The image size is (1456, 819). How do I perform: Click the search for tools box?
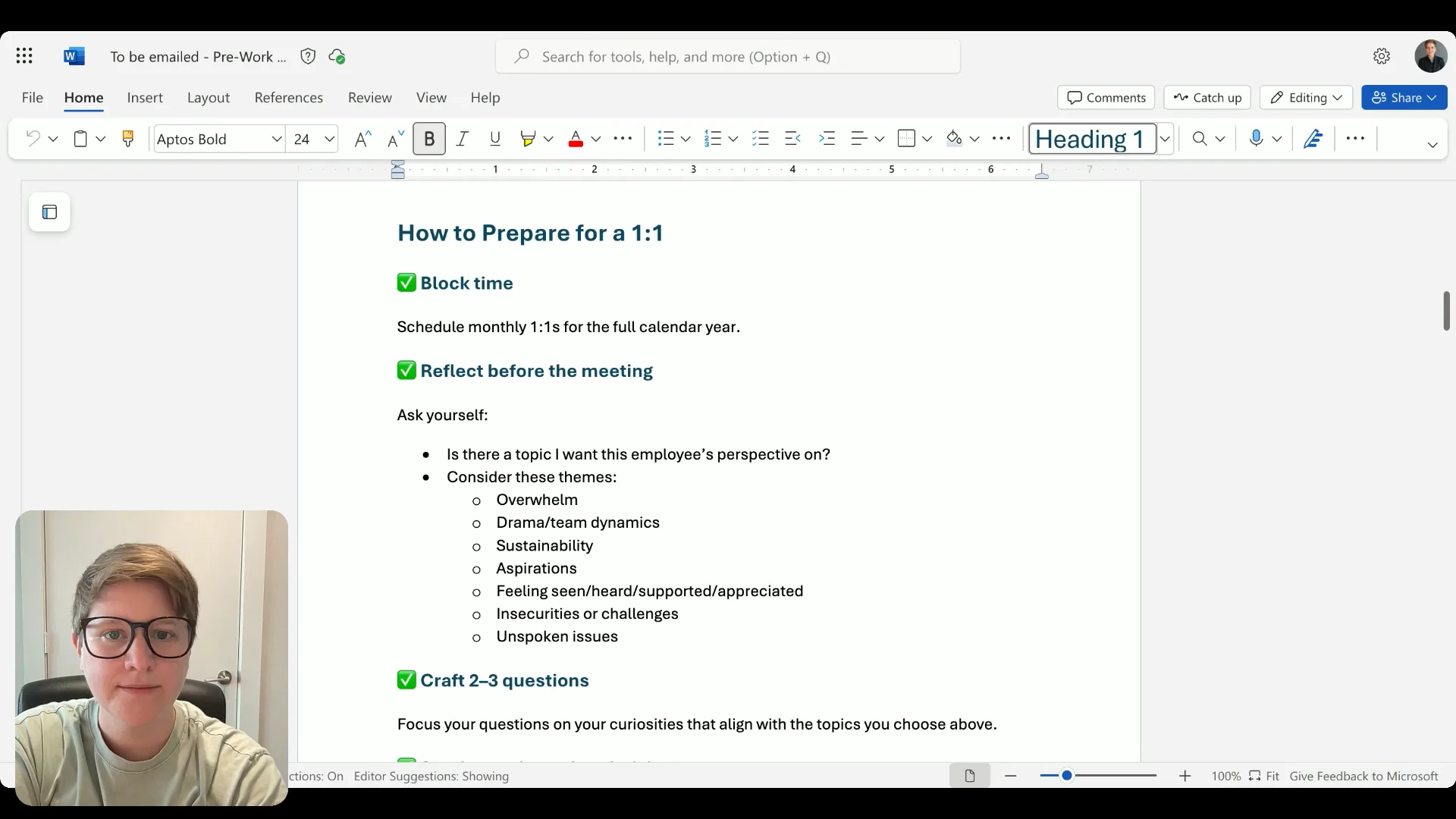pos(728,57)
